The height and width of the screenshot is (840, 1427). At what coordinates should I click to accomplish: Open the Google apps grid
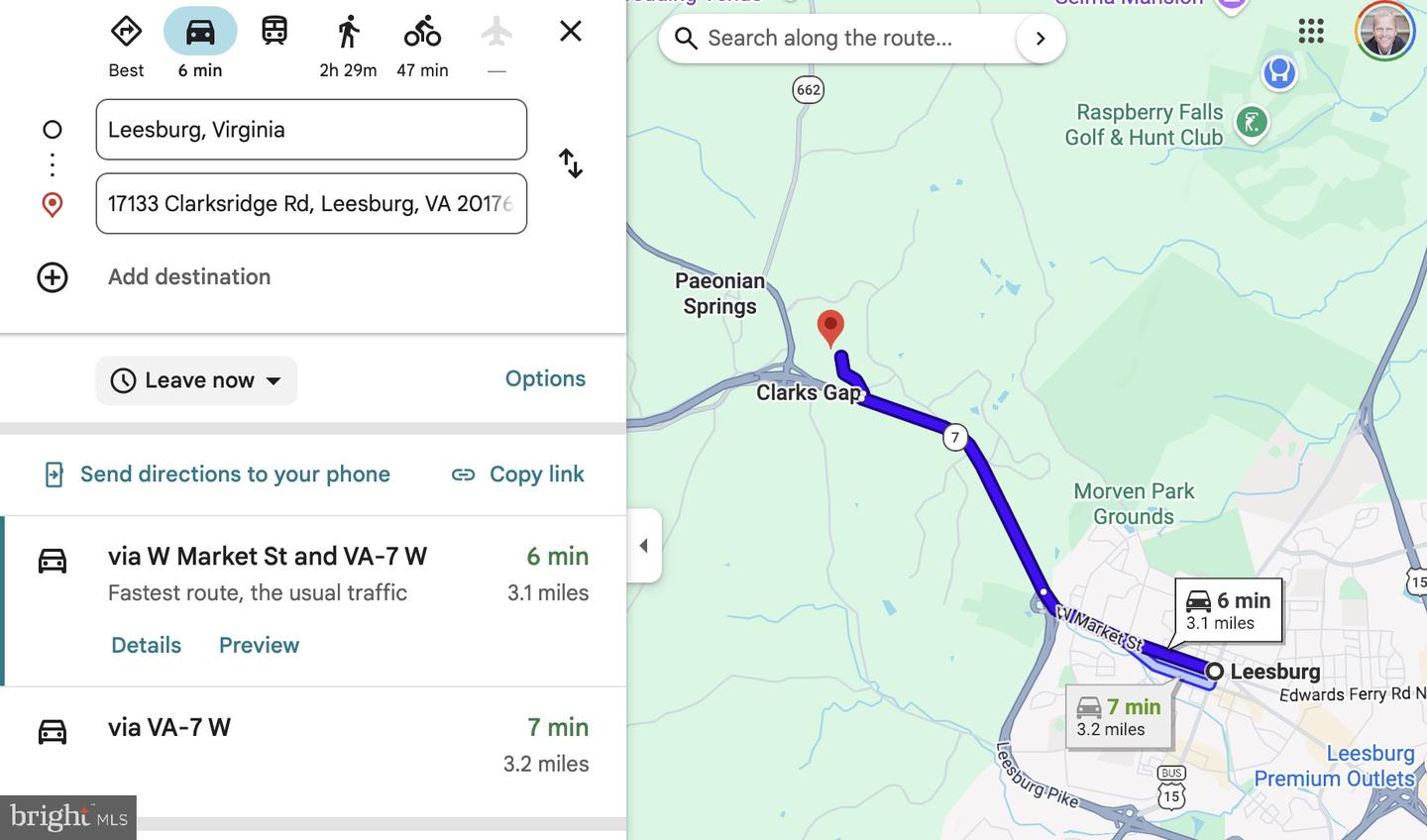[1311, 31]
